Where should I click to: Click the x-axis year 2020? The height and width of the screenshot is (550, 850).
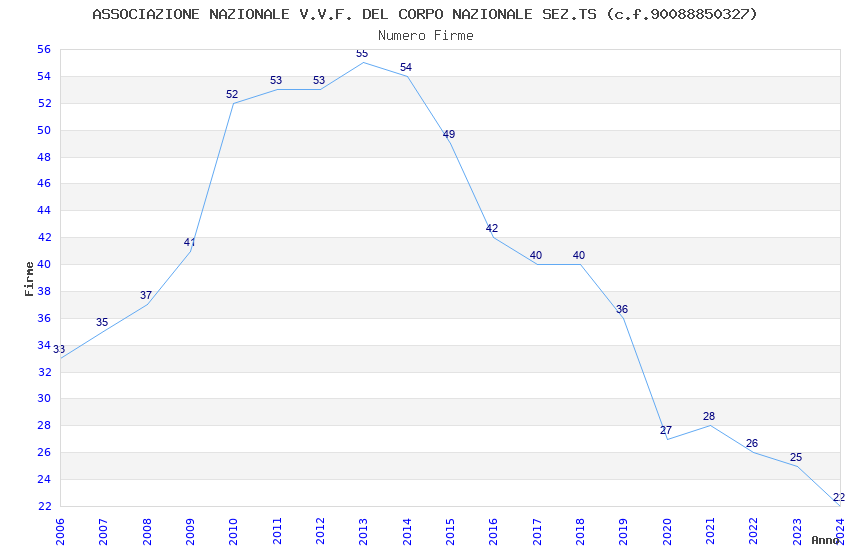667,532
